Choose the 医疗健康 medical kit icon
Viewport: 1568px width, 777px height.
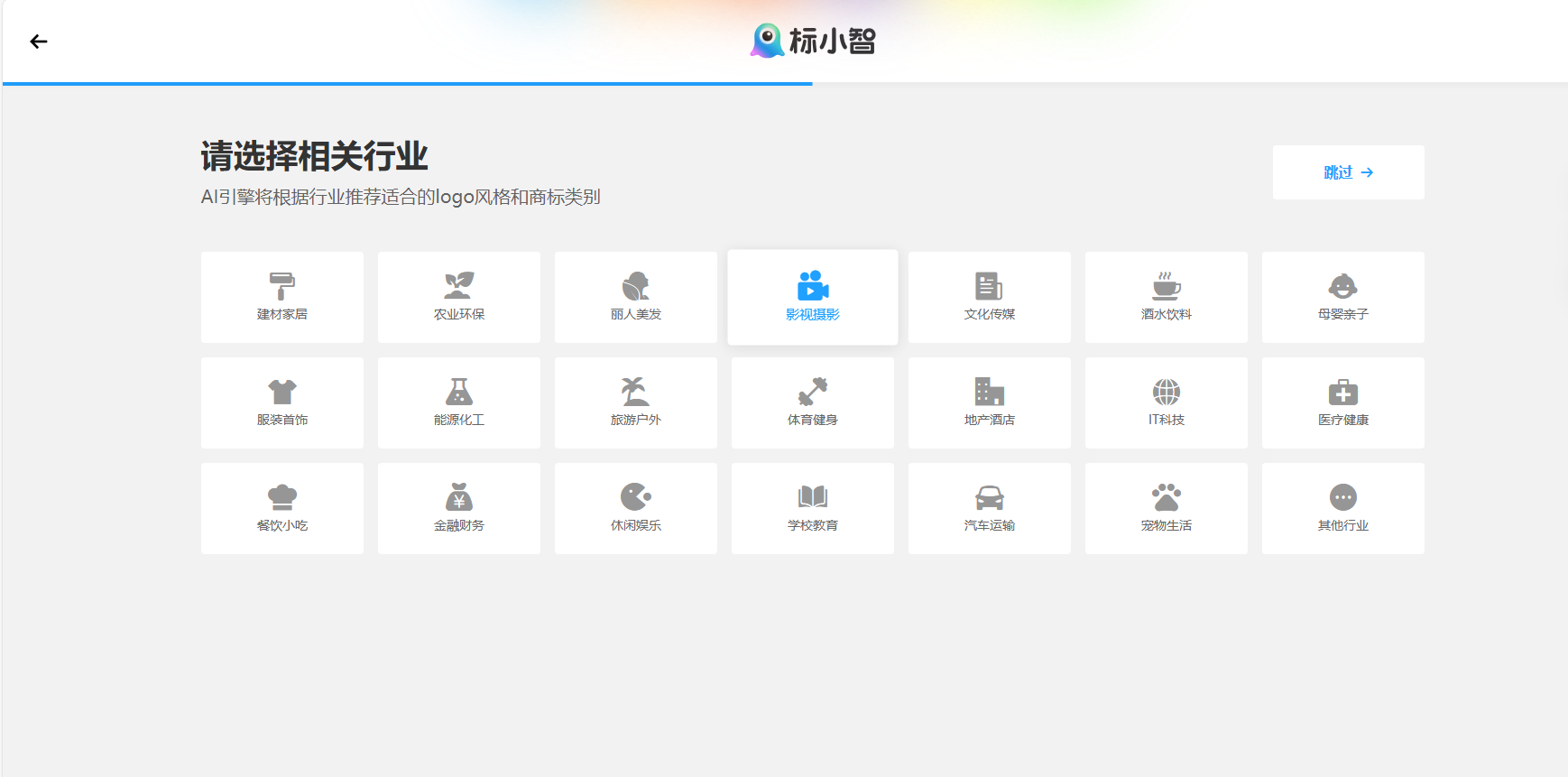1342,392
